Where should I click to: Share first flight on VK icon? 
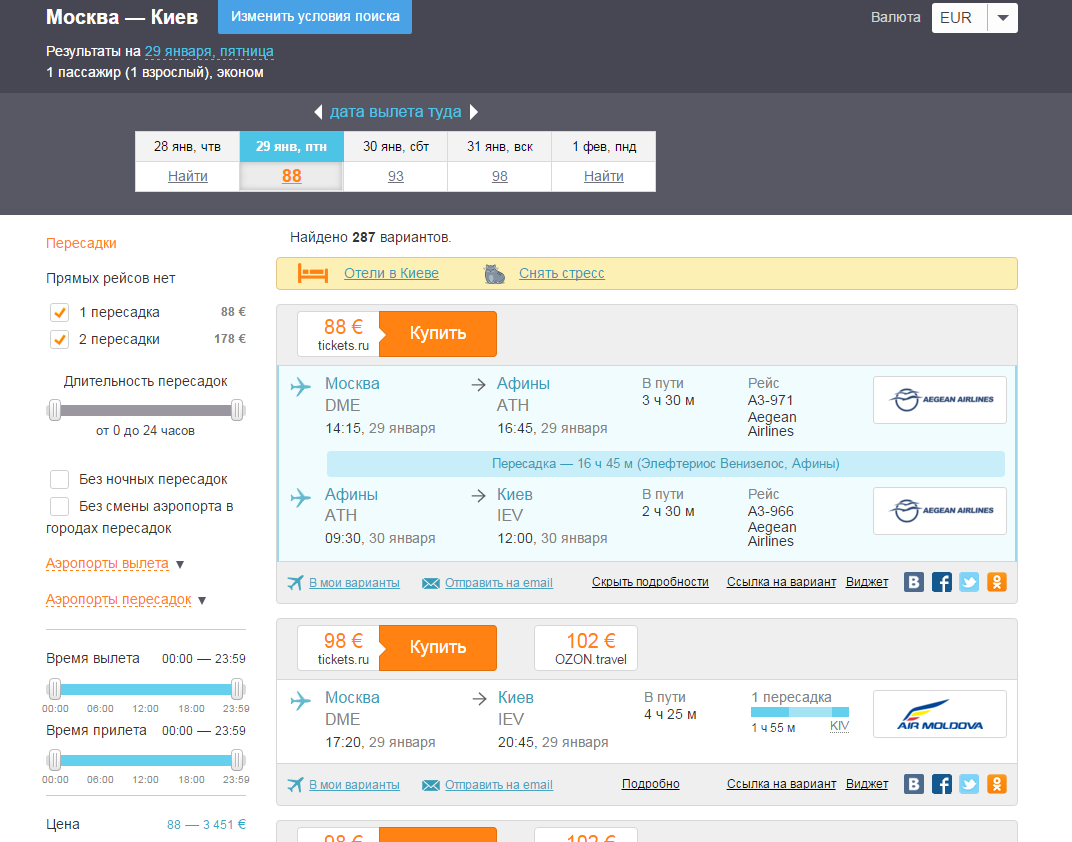(913, 582)
